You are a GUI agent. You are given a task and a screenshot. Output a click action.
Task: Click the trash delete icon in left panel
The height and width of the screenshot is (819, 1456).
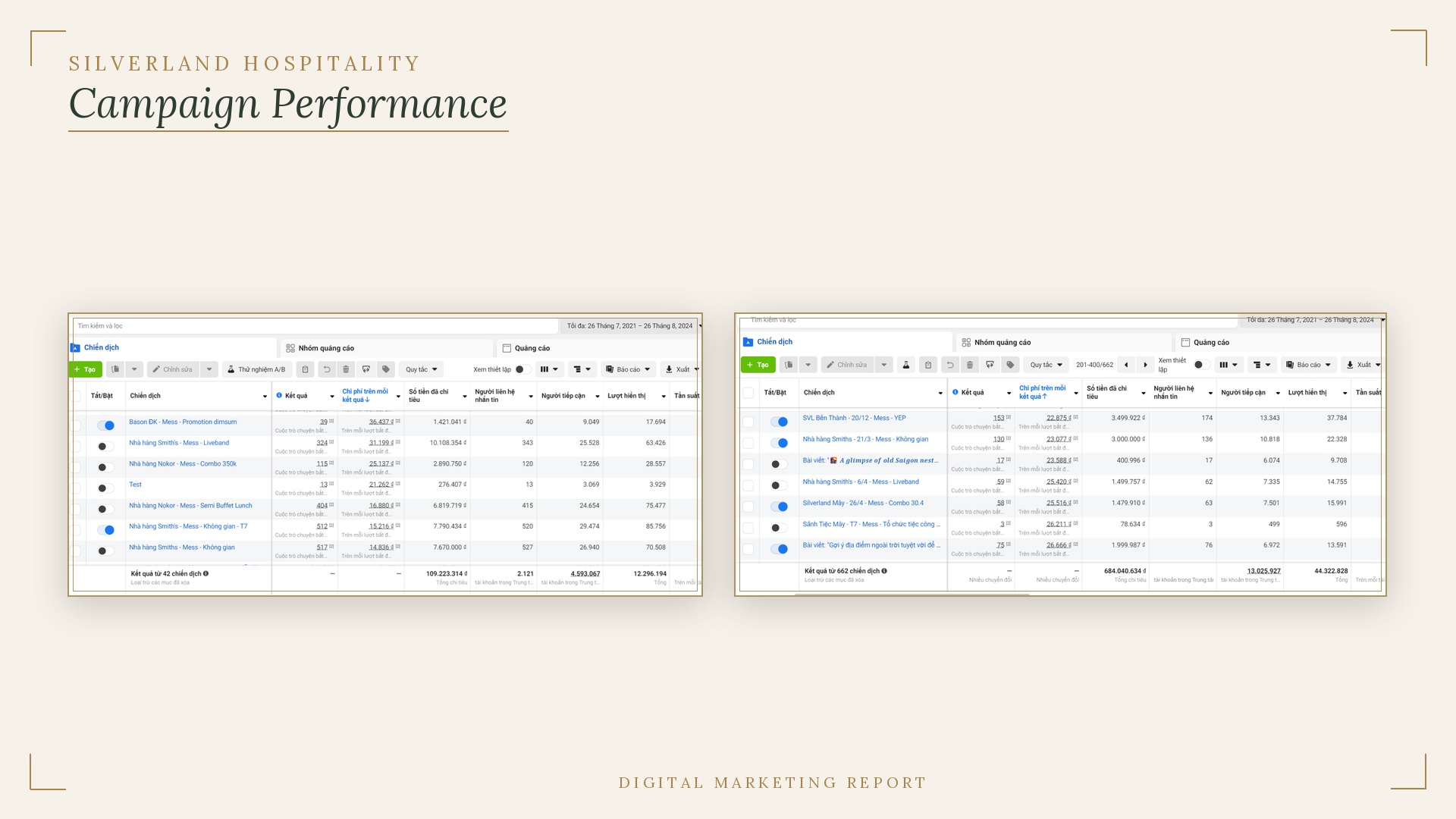click(346, 369)
